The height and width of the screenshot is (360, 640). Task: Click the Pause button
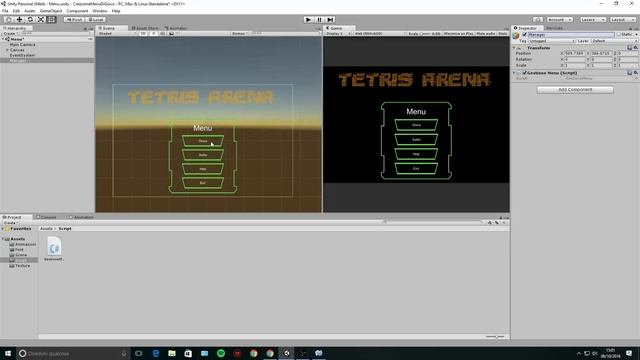pyautogui.click(x=320, y=20)
